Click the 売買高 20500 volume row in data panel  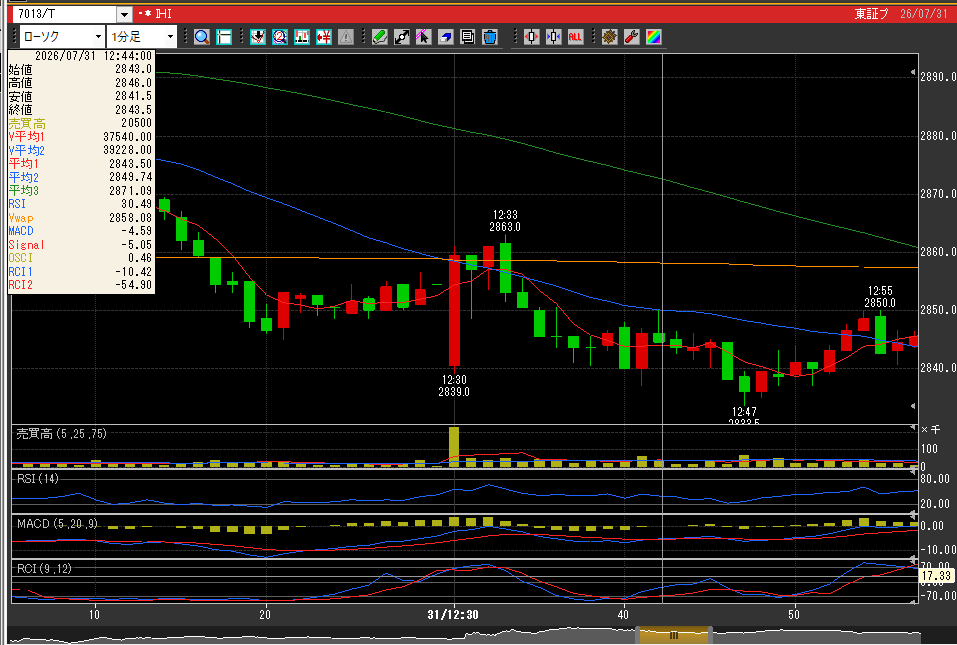tap(81, 123)
